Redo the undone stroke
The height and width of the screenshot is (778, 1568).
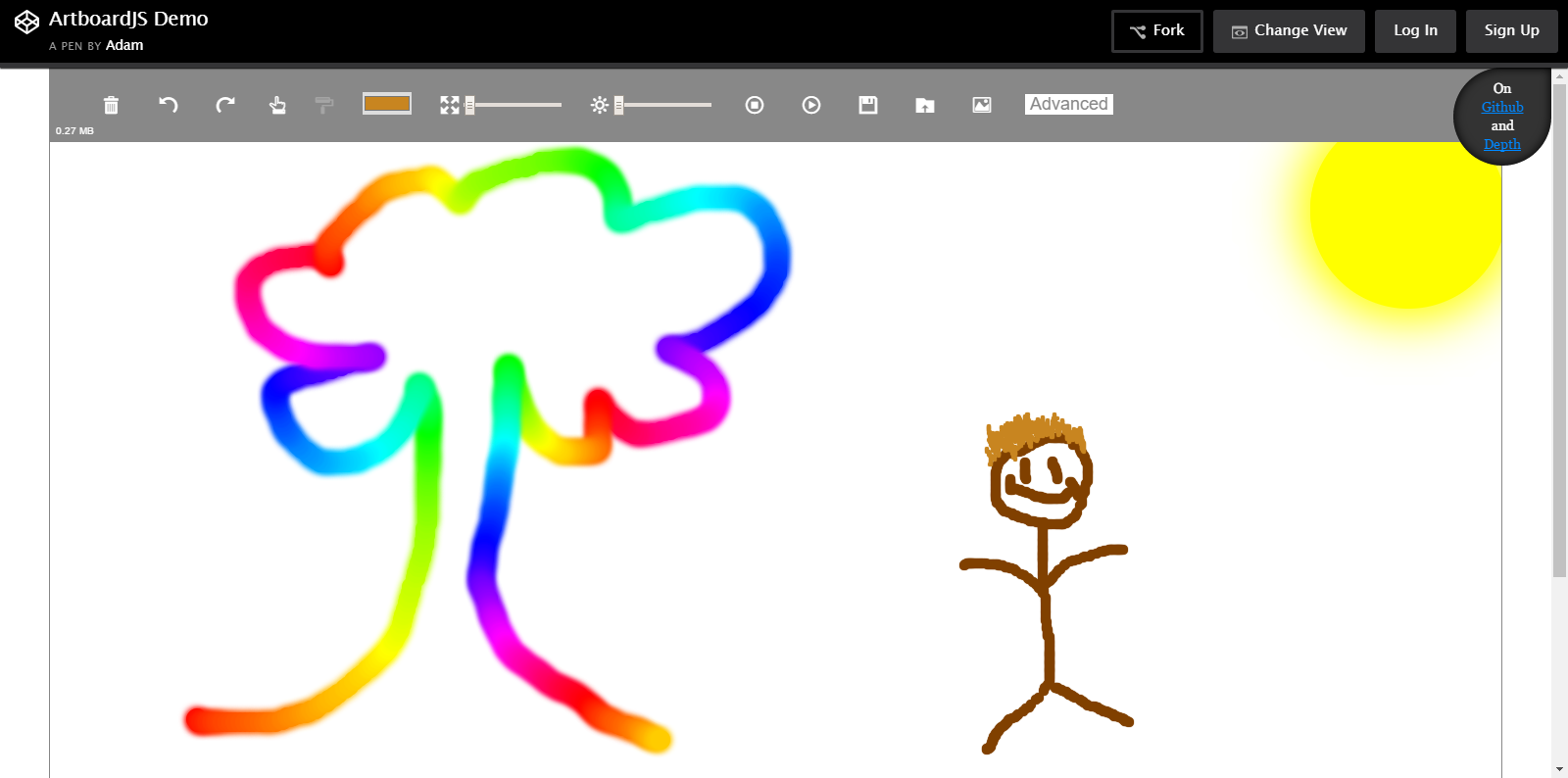pyautogui.click(x=225, y=105)
